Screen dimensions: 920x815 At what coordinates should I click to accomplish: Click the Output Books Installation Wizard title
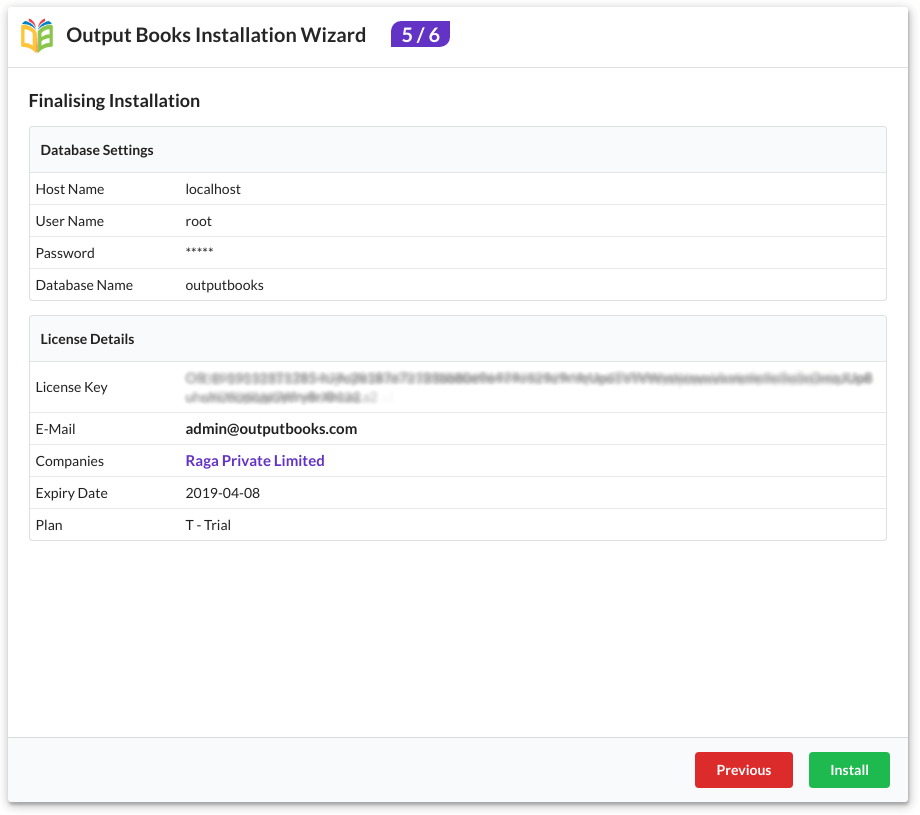click(x=216, y=35)
